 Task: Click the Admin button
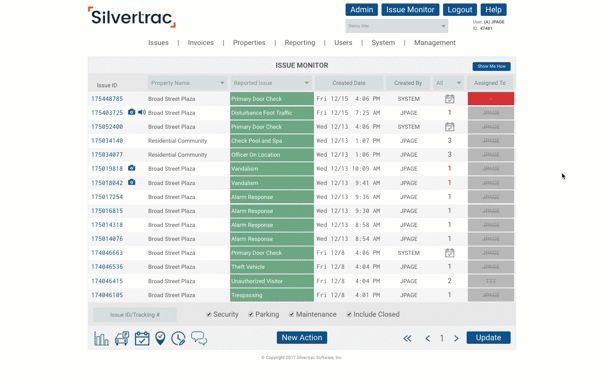[x=361, y=10]
